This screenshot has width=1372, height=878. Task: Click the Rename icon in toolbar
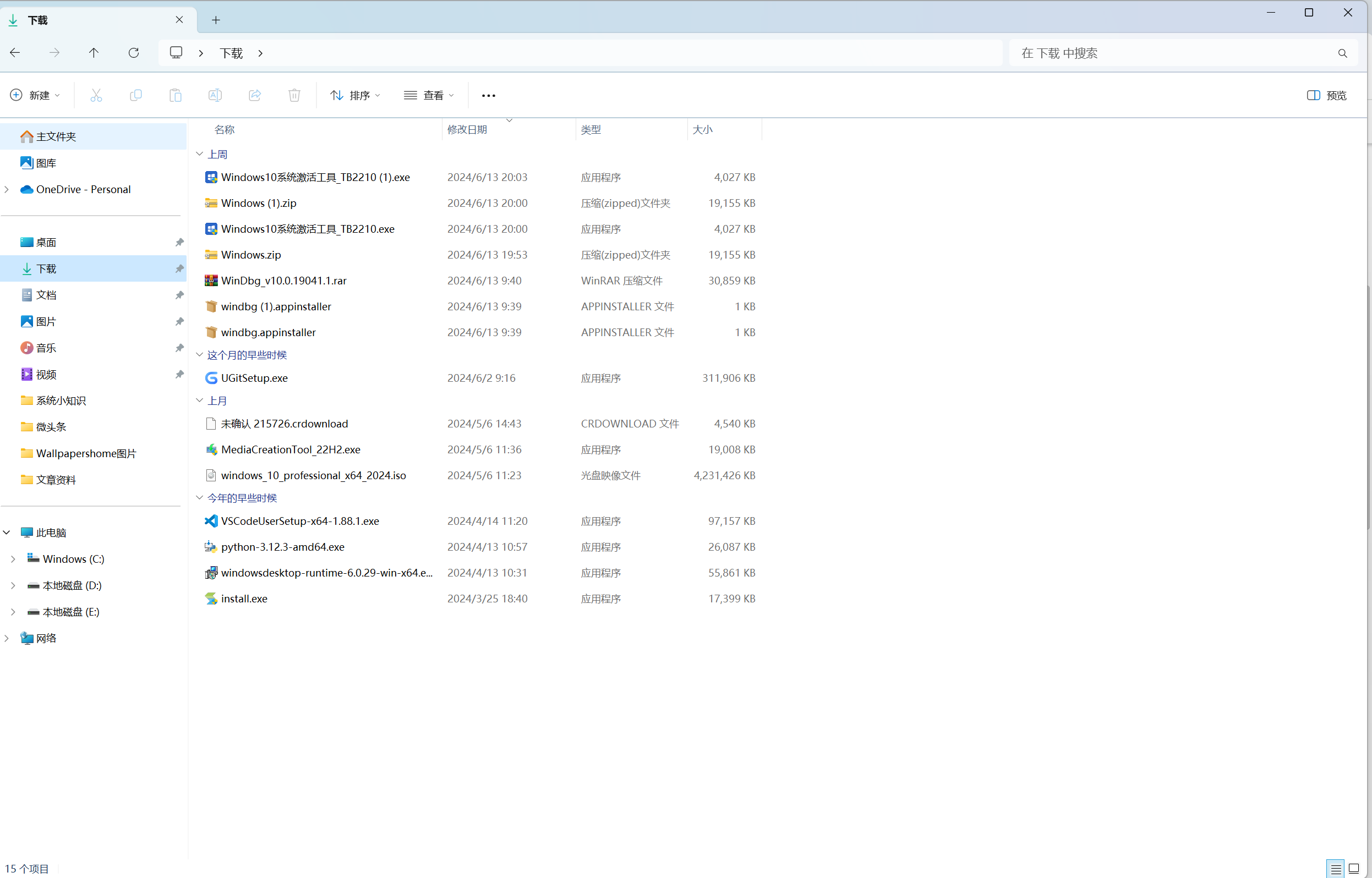point(215,95)
